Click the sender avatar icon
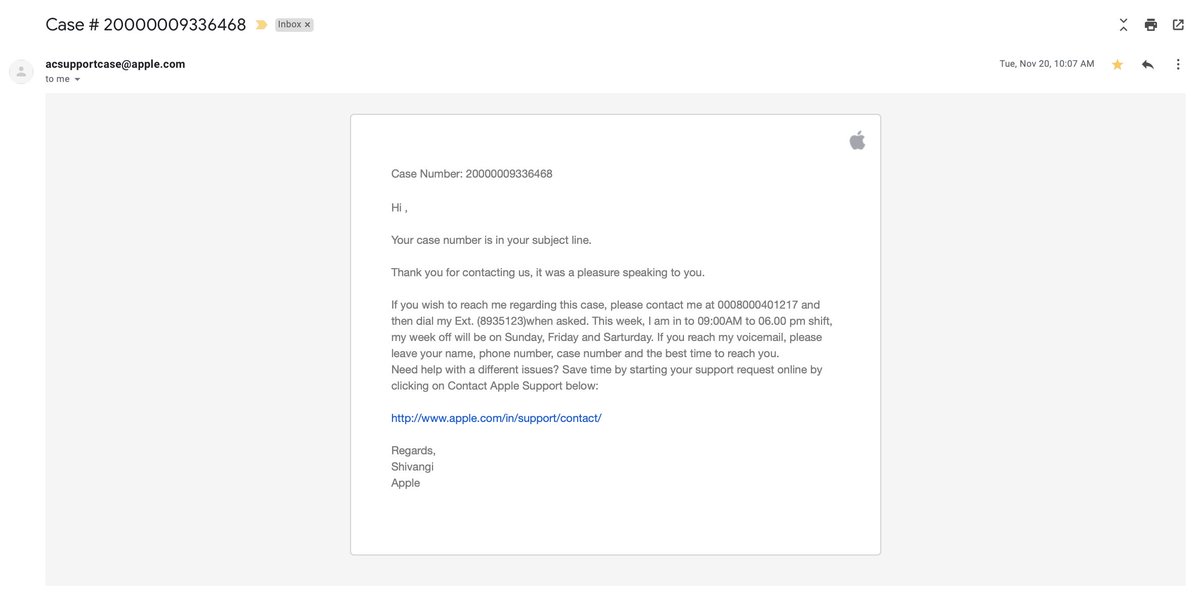The width and height of the screenshot is (1200, 598). coord(21,71)
